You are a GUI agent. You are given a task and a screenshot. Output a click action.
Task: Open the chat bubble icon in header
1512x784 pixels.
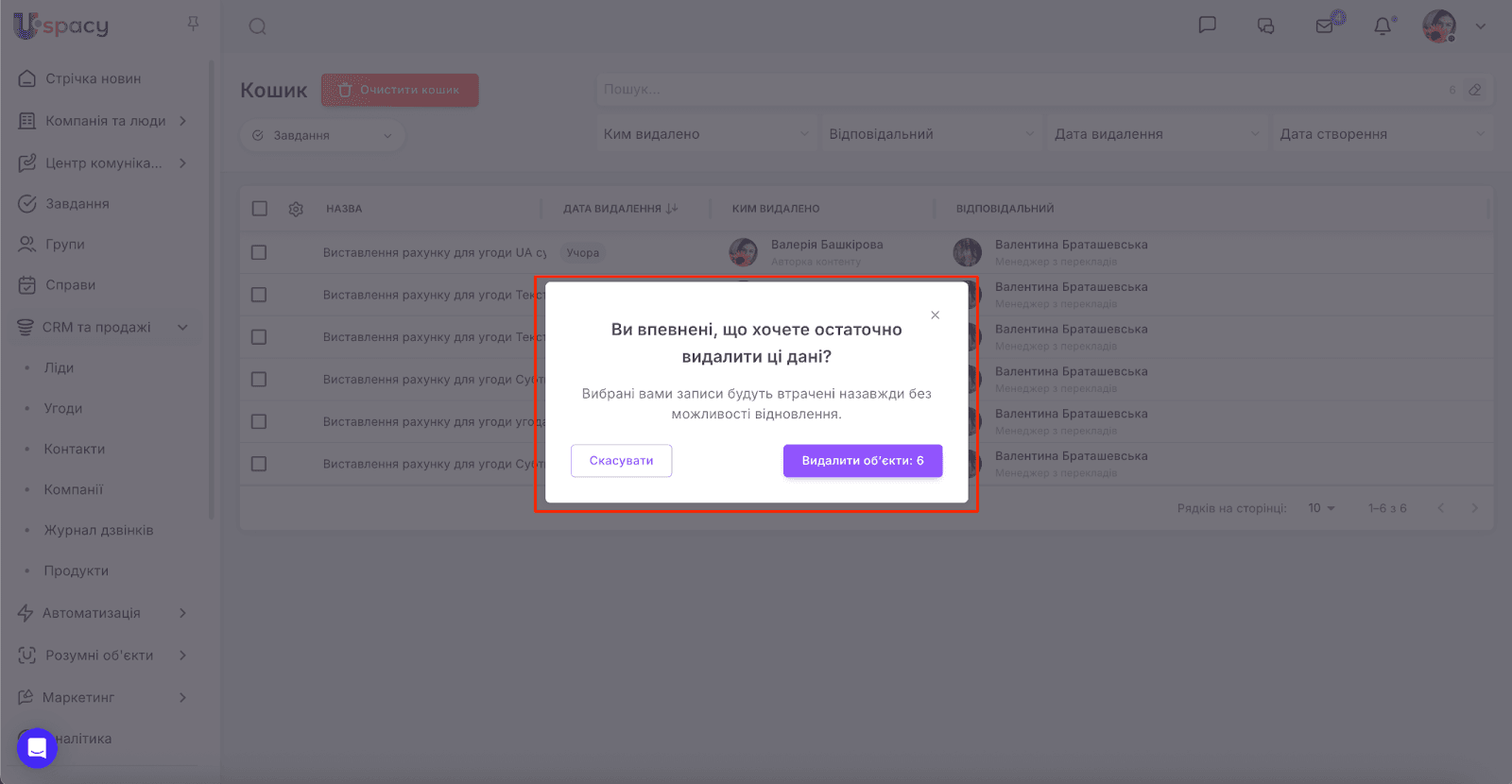tap(1207, 26)
